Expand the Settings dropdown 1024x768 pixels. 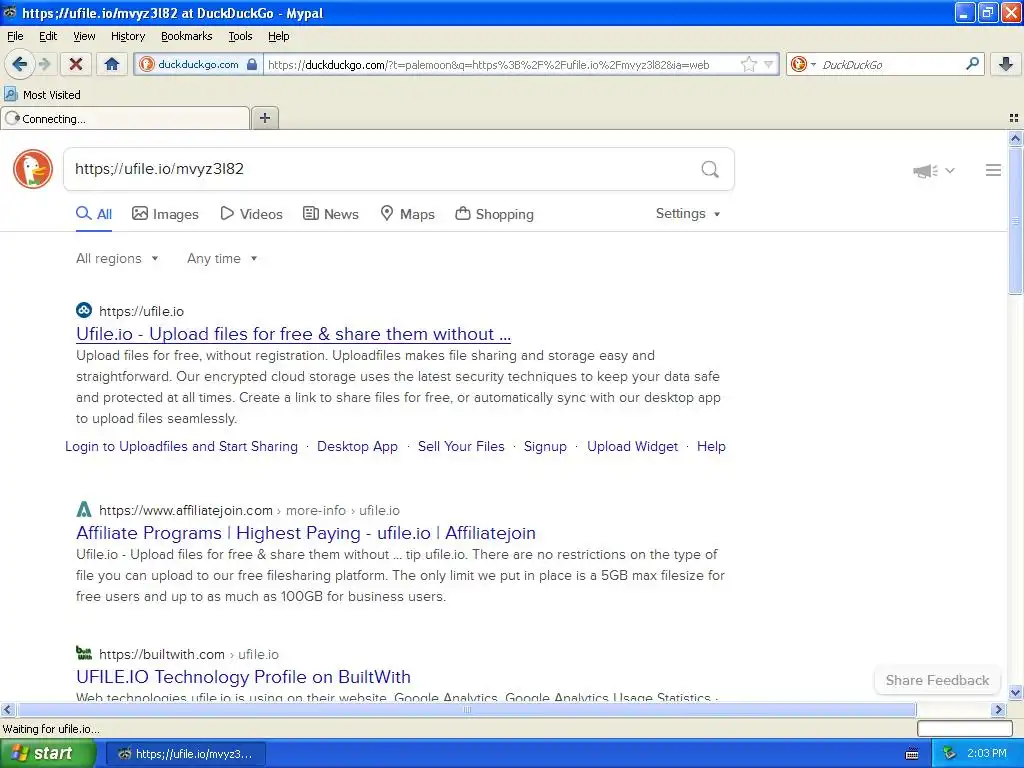point(688,214)
